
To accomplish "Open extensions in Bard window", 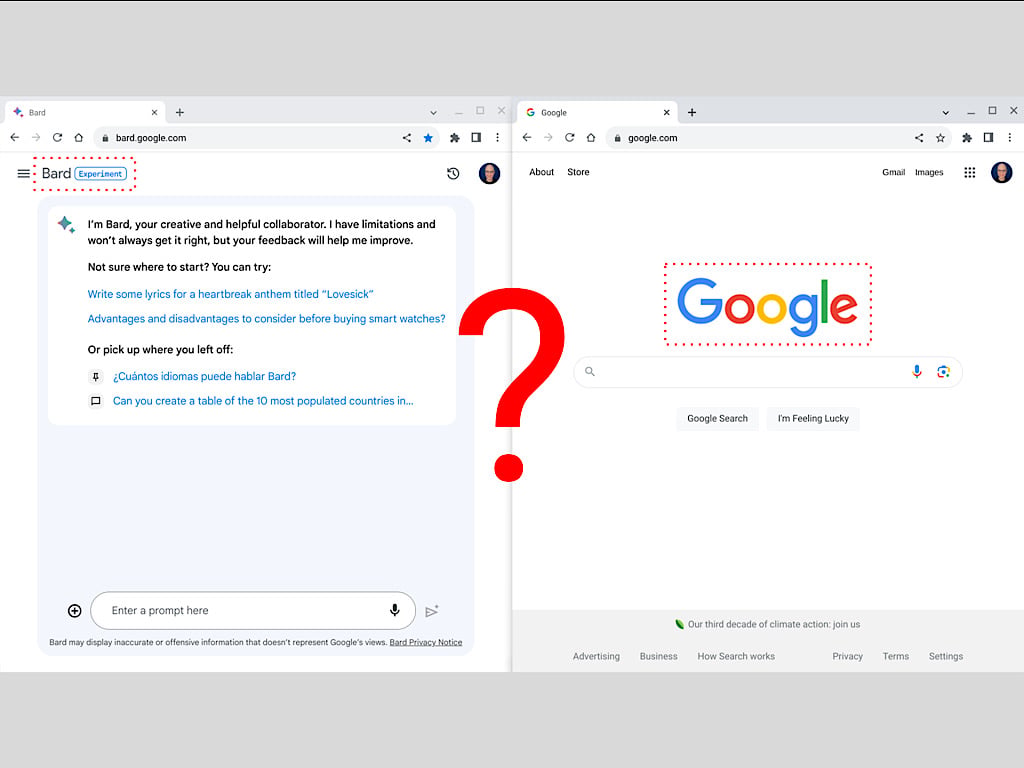I will (455, 138).
